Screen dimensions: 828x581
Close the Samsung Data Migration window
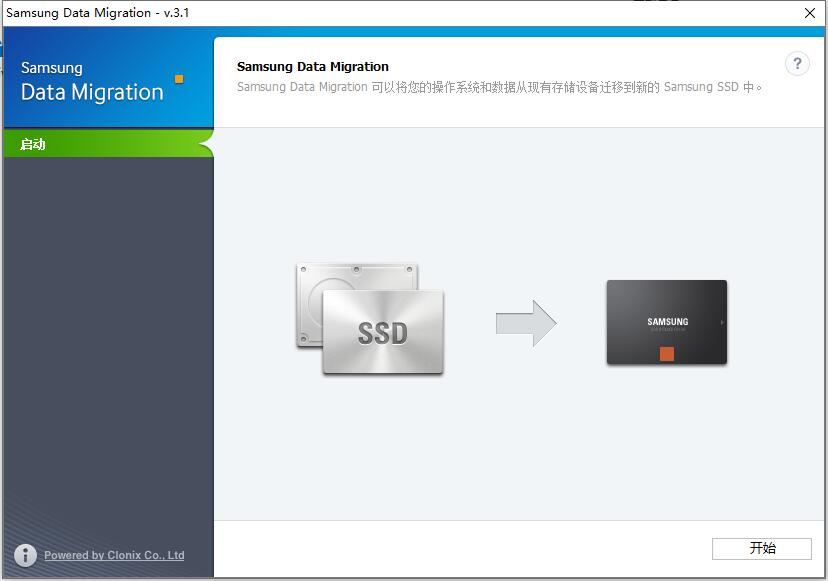[x=810, y=13]
